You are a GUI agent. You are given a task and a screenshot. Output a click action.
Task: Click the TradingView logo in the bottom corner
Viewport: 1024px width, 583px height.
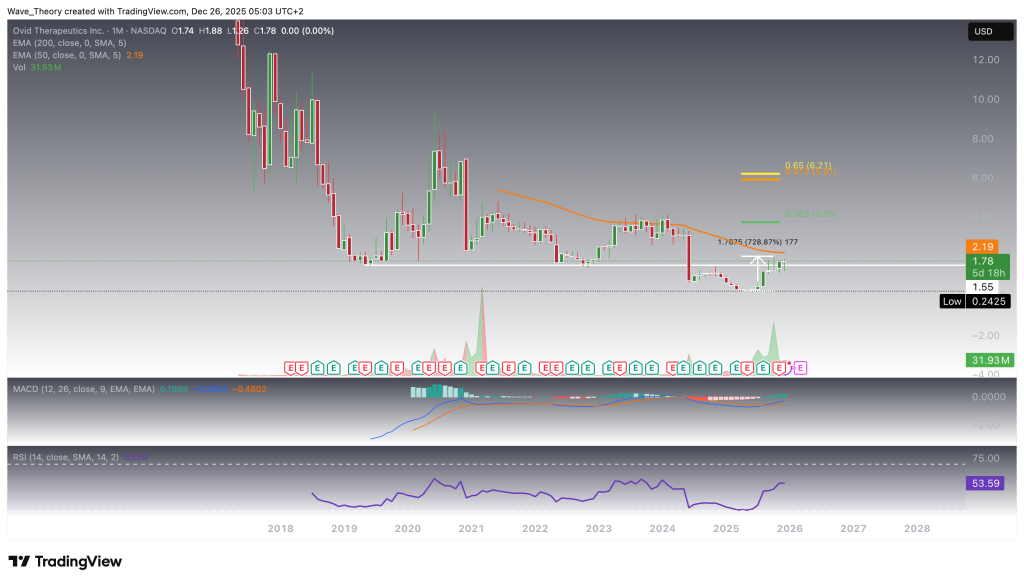click(65, 561)
